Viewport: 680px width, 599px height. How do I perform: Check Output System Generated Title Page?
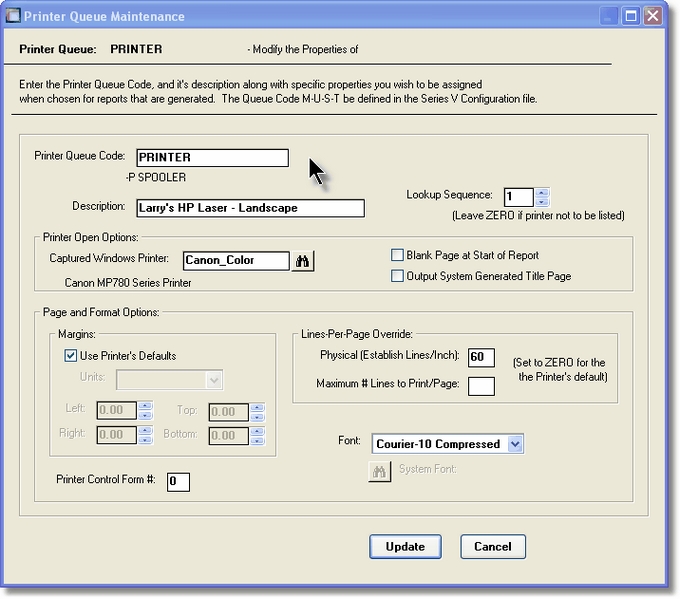(x=397, y=276)
